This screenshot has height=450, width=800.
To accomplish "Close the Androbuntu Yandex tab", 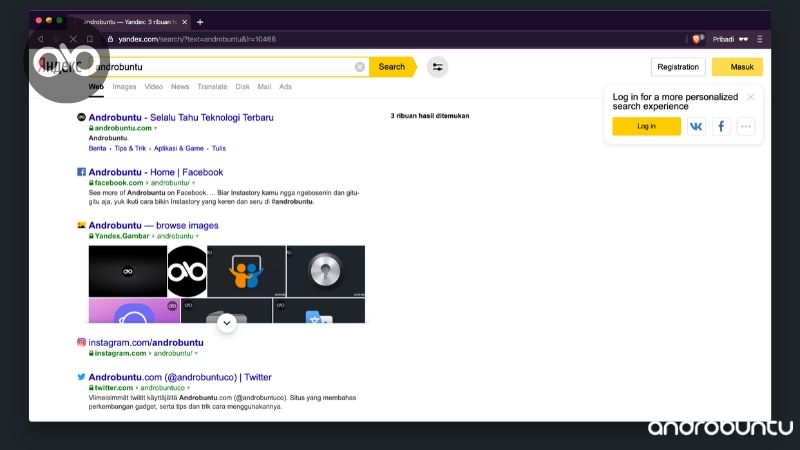I will pos(185,22).
